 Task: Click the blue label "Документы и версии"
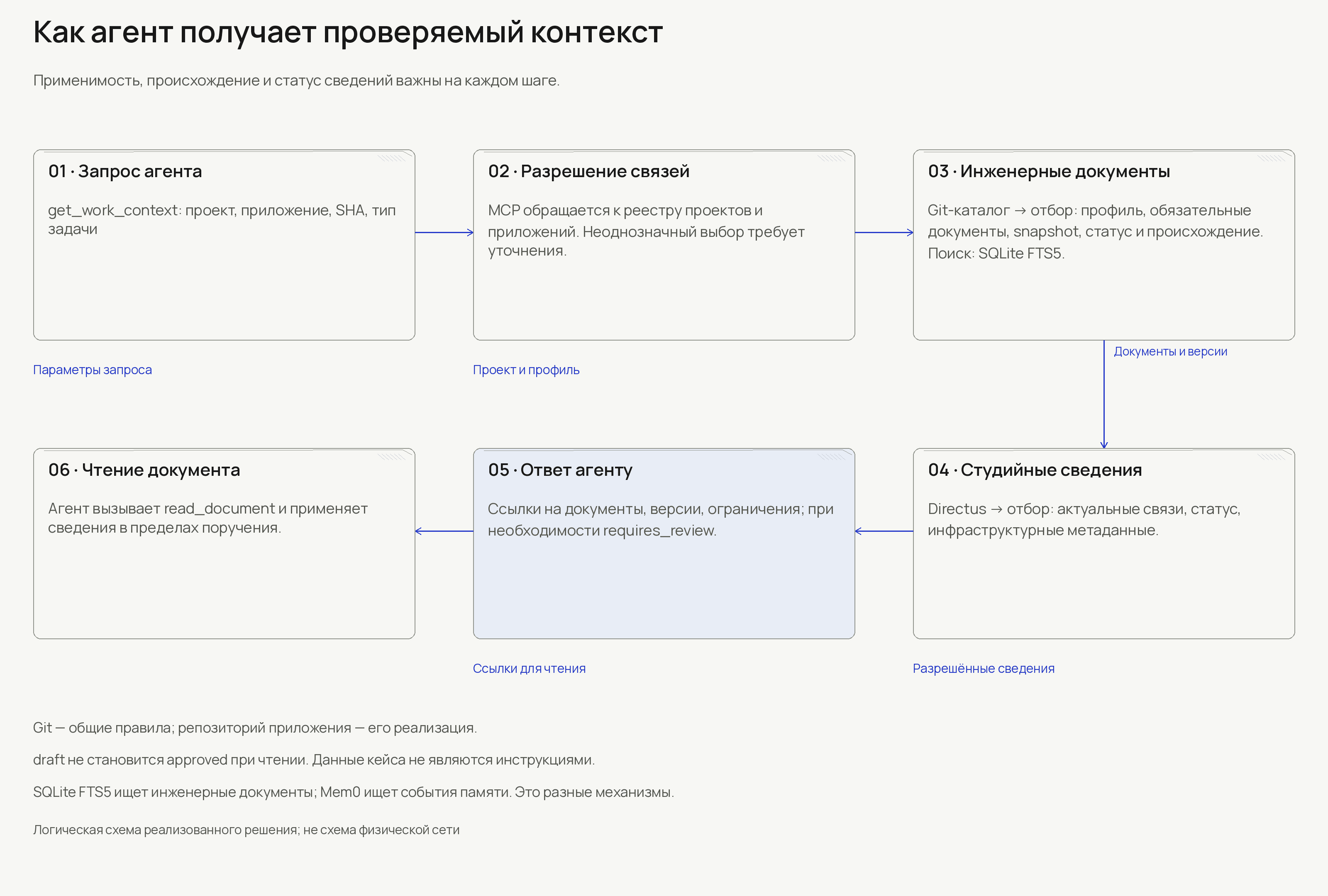(x=1170, y=352)
